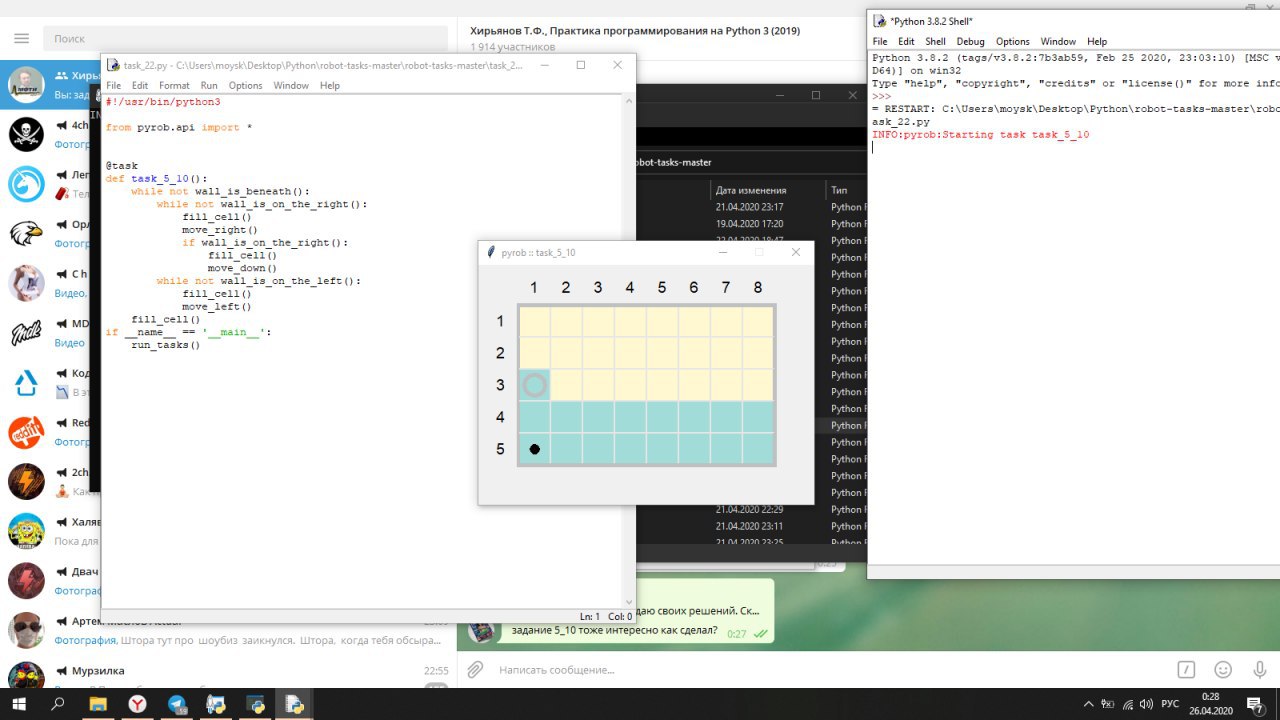The height and width of the screenshot is (720, 1280).
Task: Open the chat with the unicorn avatar
Action: tap(26, 184)
